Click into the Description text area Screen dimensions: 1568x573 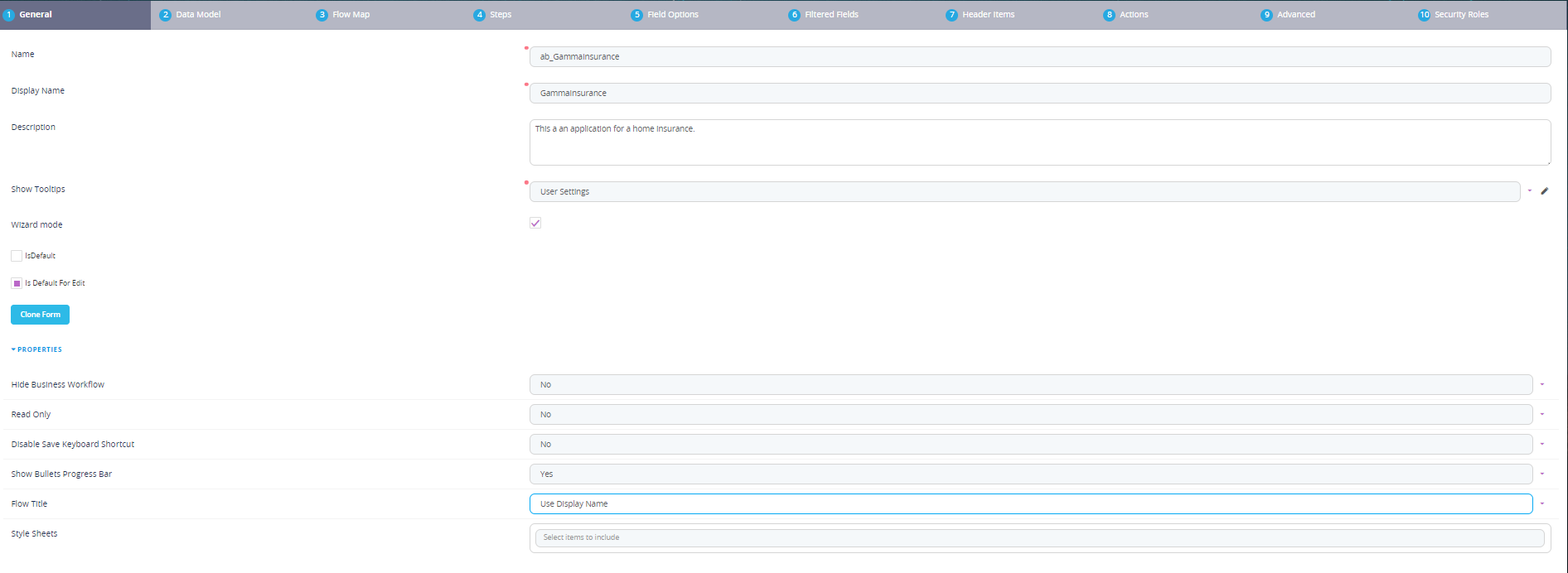pyautogui.click(x=1039, y=142)
